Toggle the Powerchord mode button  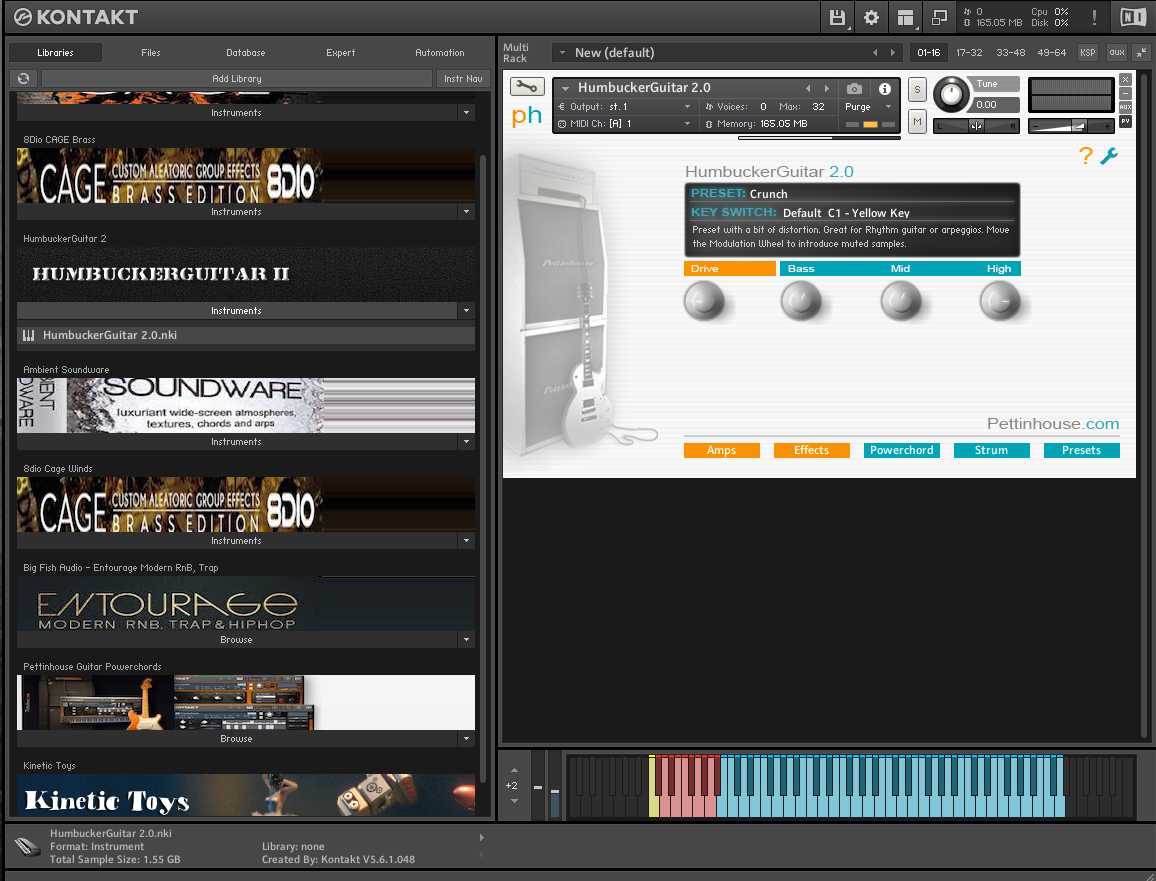(901, 450)
